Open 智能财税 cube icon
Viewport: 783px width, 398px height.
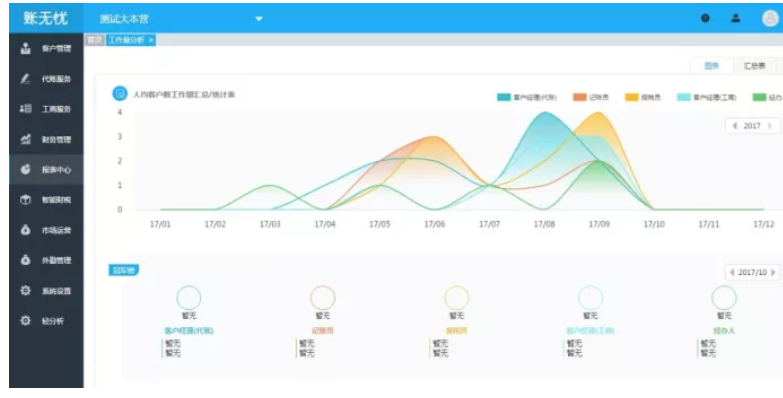click(25, 200)
